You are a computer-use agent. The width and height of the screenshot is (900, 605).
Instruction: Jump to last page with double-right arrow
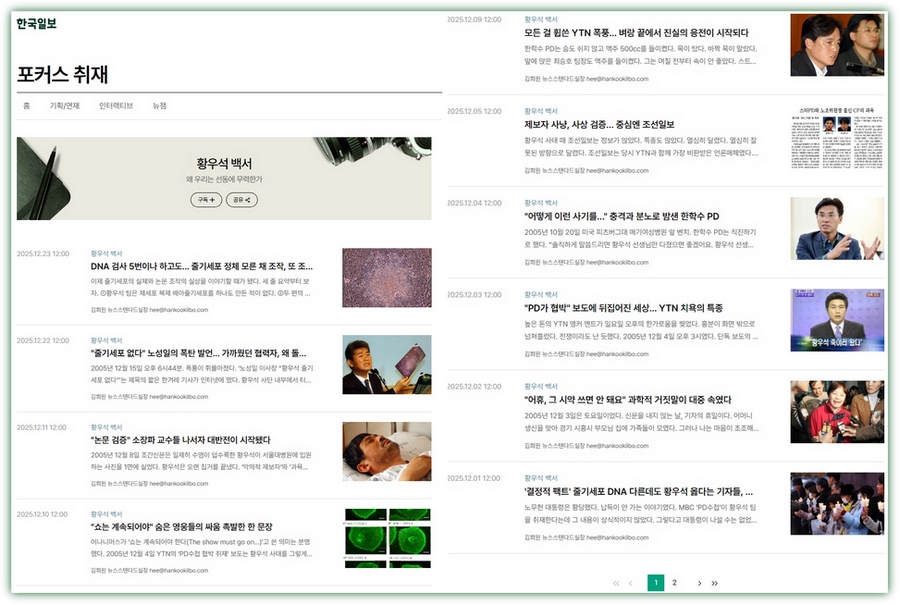point(714,583)
